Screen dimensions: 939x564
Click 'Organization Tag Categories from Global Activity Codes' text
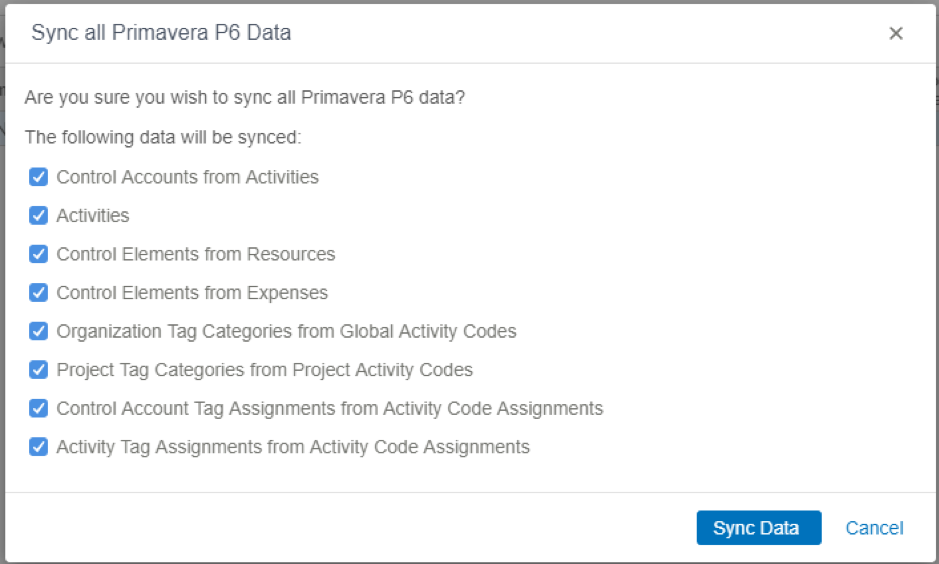pos(286,331)
